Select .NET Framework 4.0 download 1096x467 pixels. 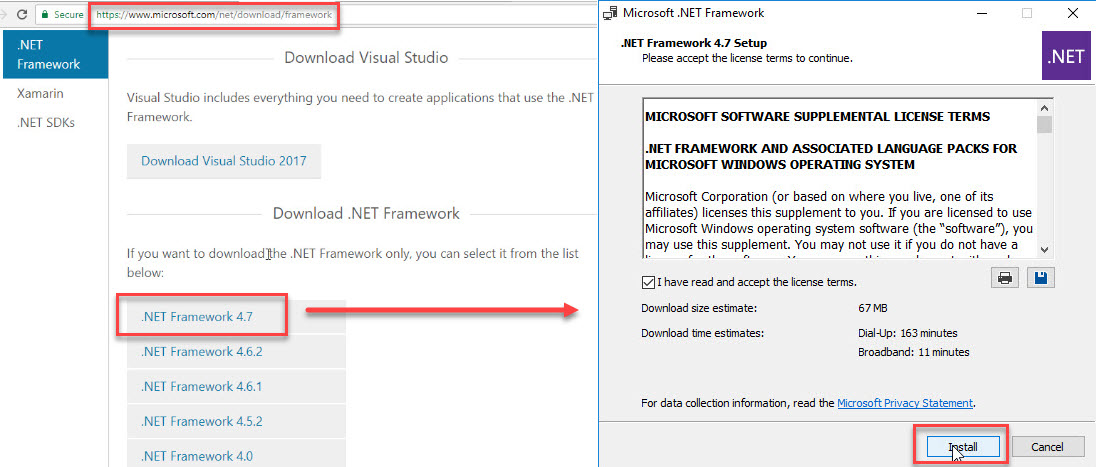236,454
